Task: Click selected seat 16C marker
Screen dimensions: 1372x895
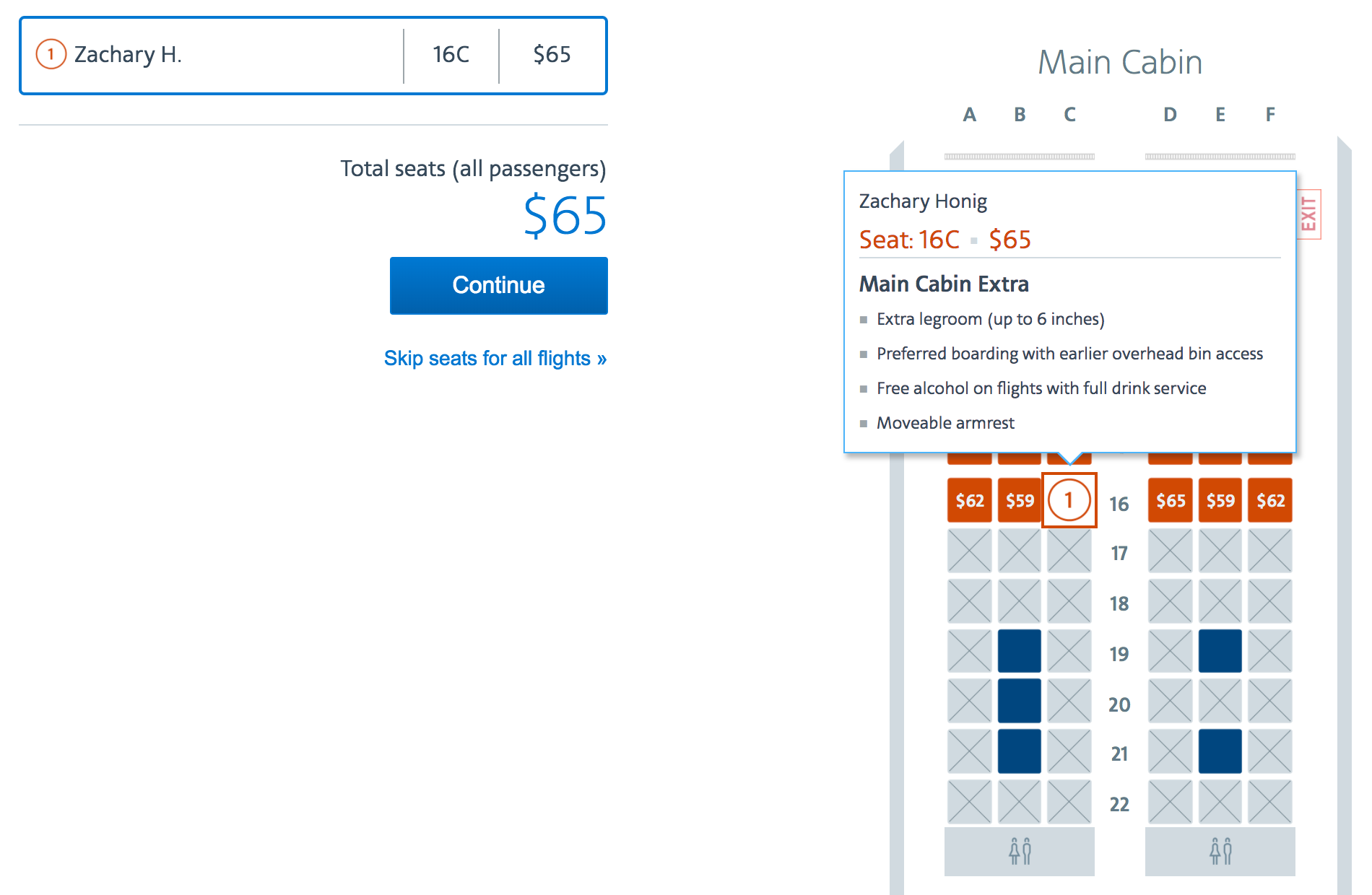Action: 1069,500
